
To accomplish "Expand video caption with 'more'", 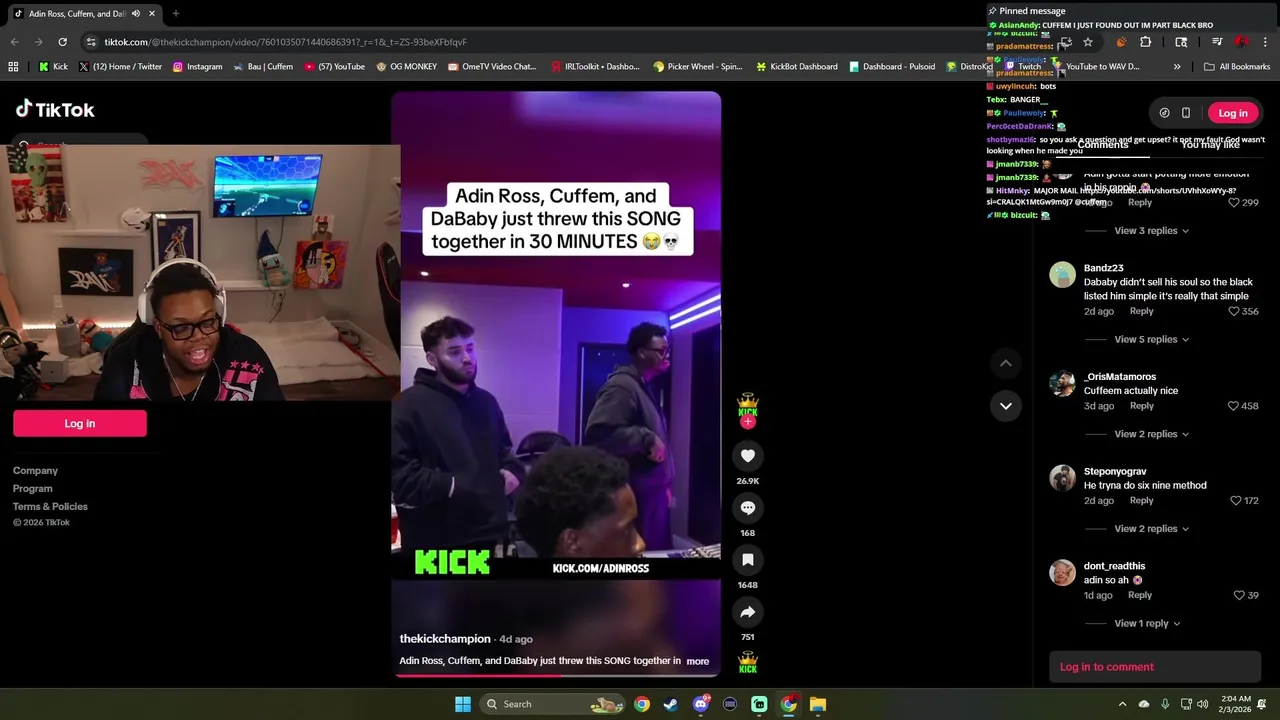I will pos(697,661).
